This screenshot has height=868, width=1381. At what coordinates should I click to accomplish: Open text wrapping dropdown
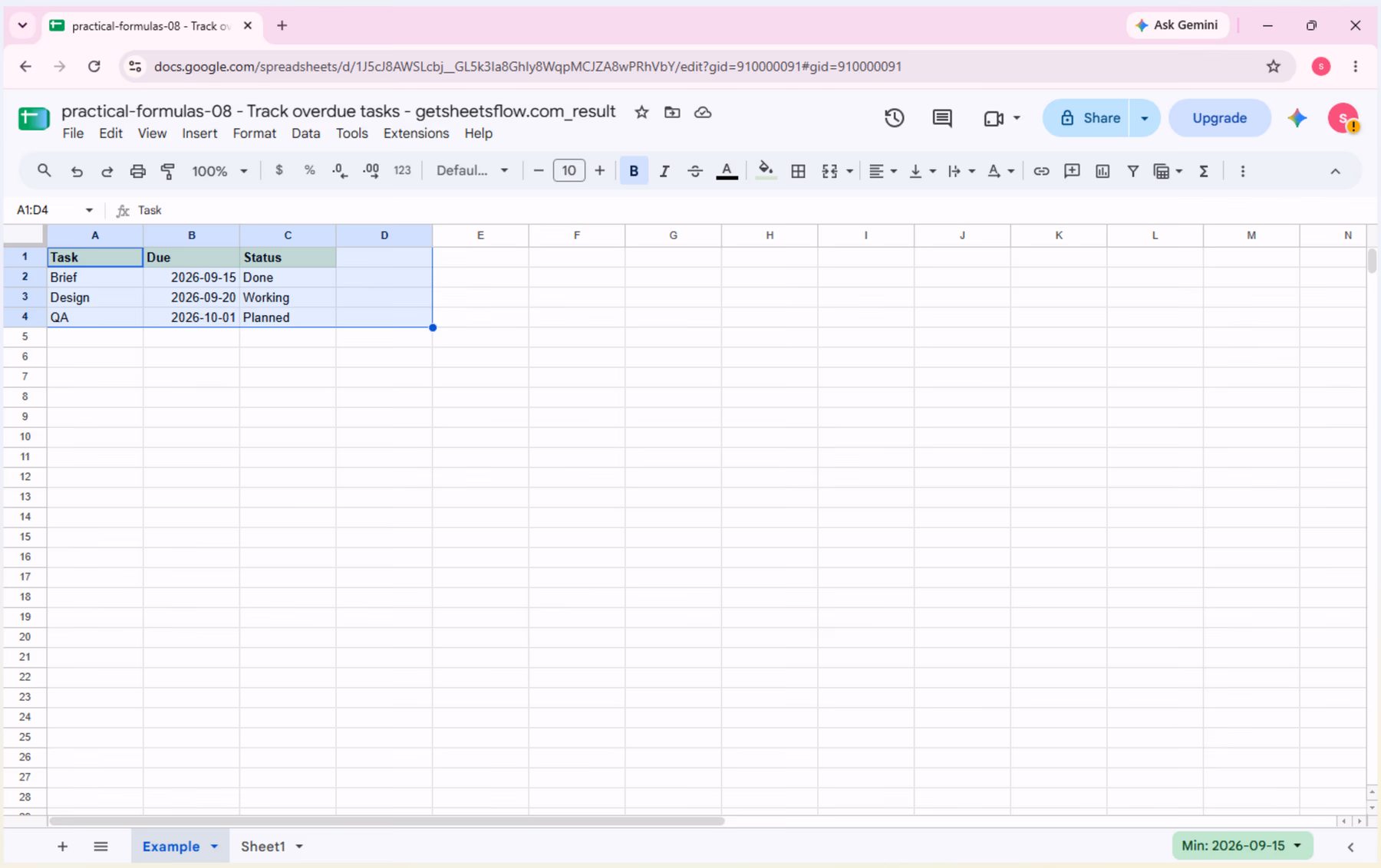click(961, 171)
